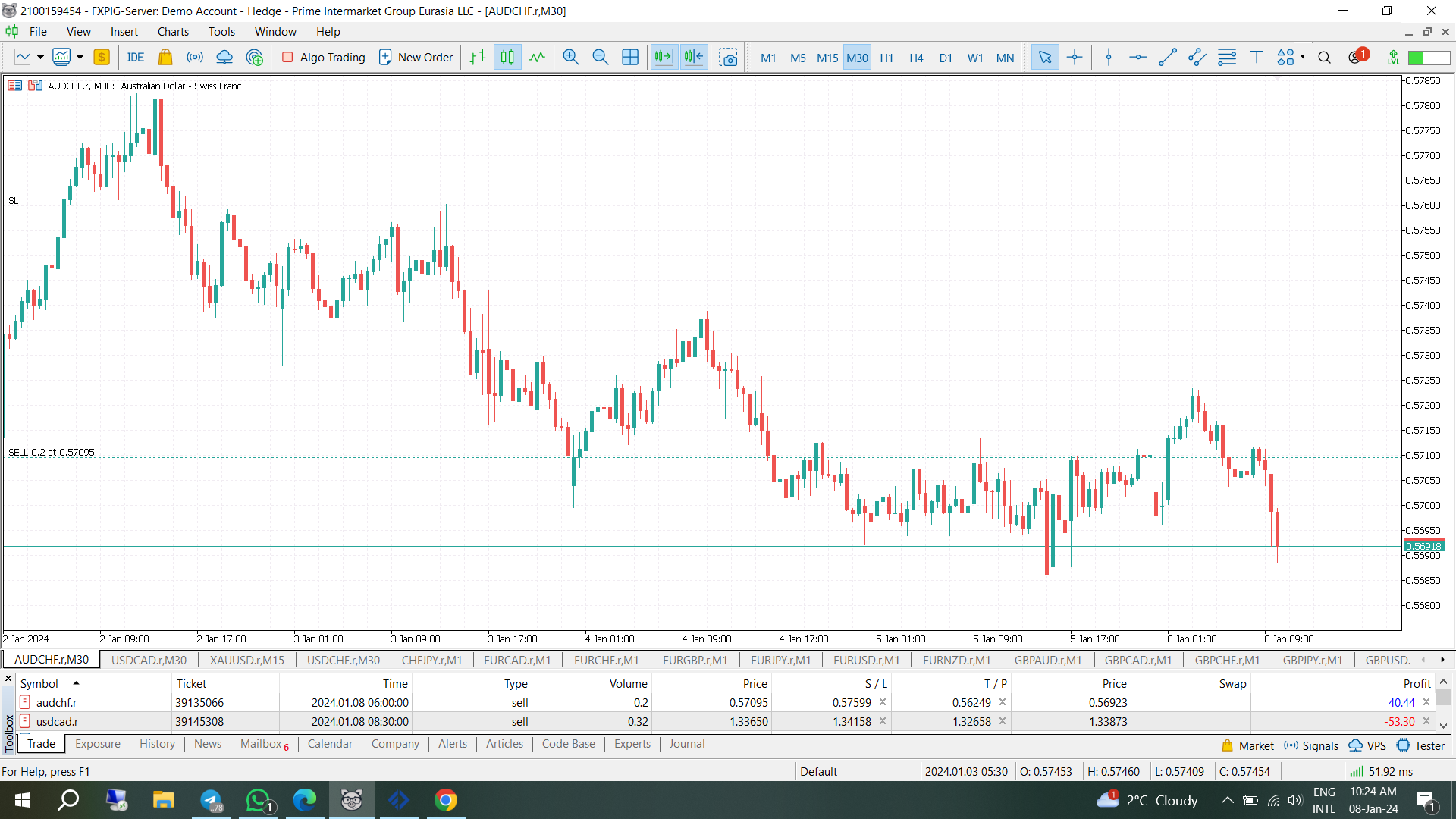
Task: Open the Journal tab
Action: click(x=686, y=744)
